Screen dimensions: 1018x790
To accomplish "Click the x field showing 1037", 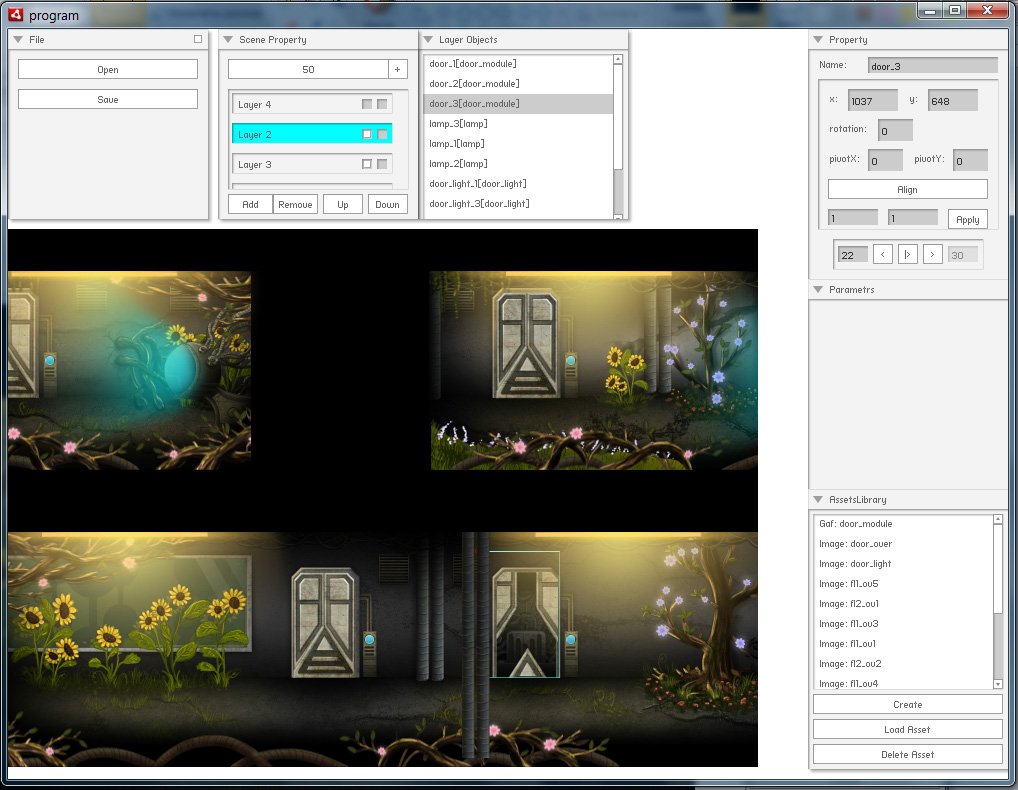I will pos(873,101).
